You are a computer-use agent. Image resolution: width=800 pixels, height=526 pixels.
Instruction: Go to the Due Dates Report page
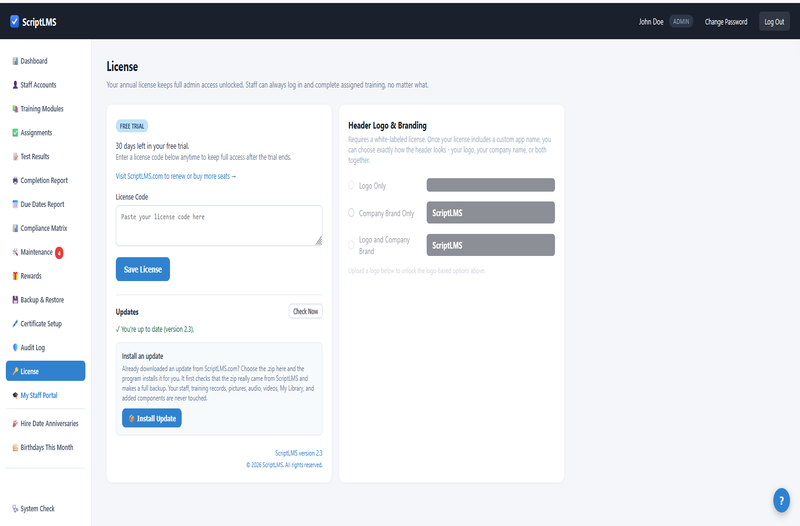point(45,204)
